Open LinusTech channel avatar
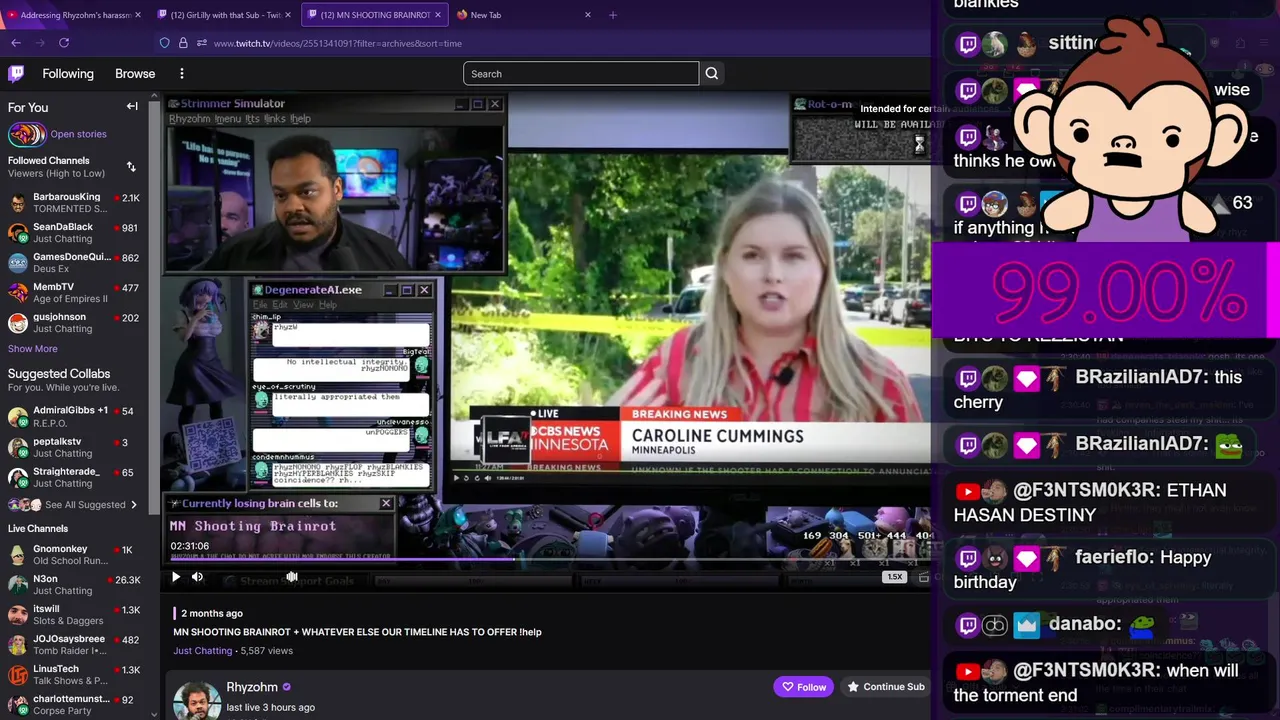Screen dimensions: 1280x720 tap(17, 675)
